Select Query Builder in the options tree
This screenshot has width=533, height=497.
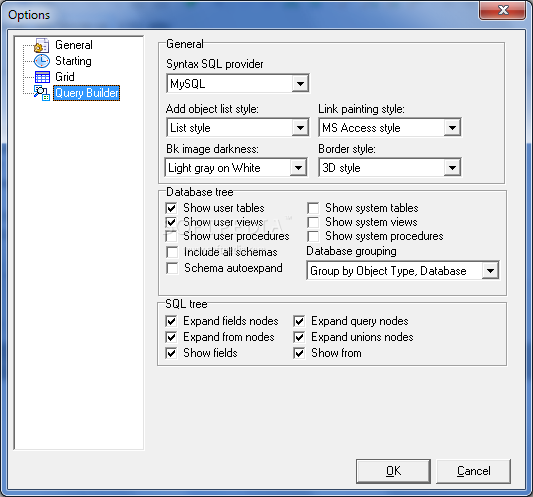(87, 93)
